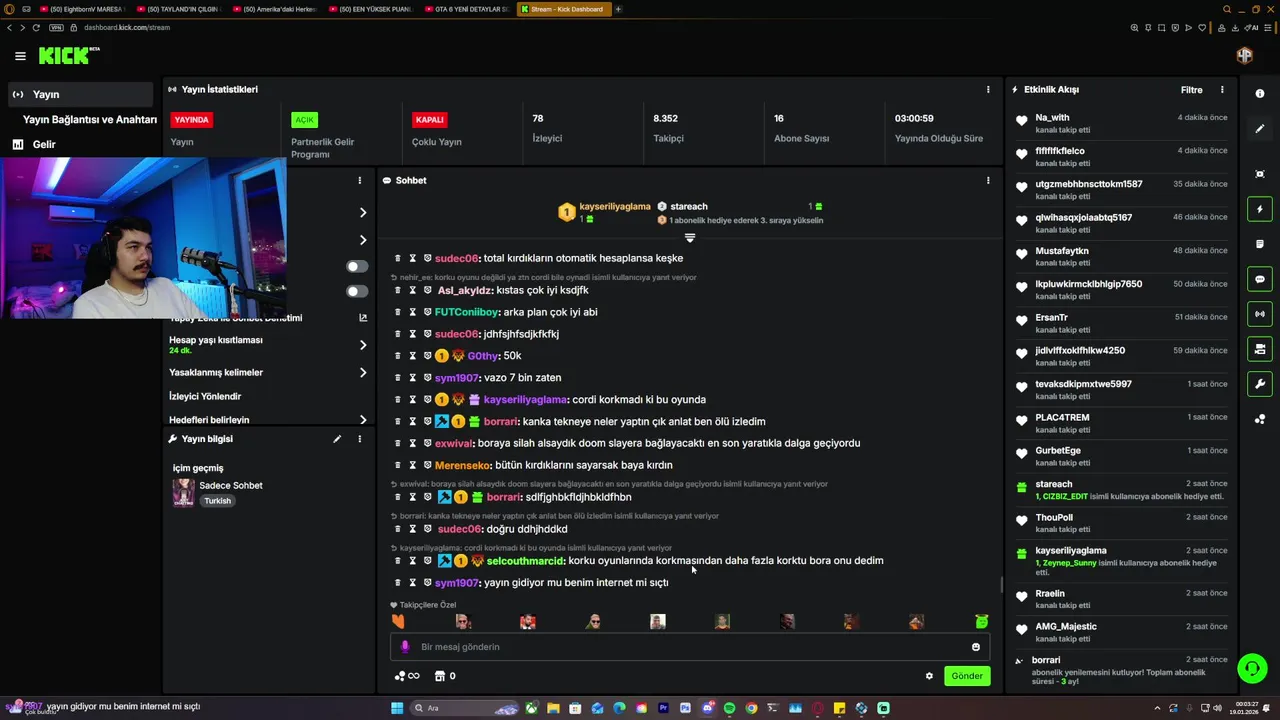Ban sym1907 'vazo 7 bin' with shield icon
Viewport: 1280px width, 720px height.
[427, 378]
